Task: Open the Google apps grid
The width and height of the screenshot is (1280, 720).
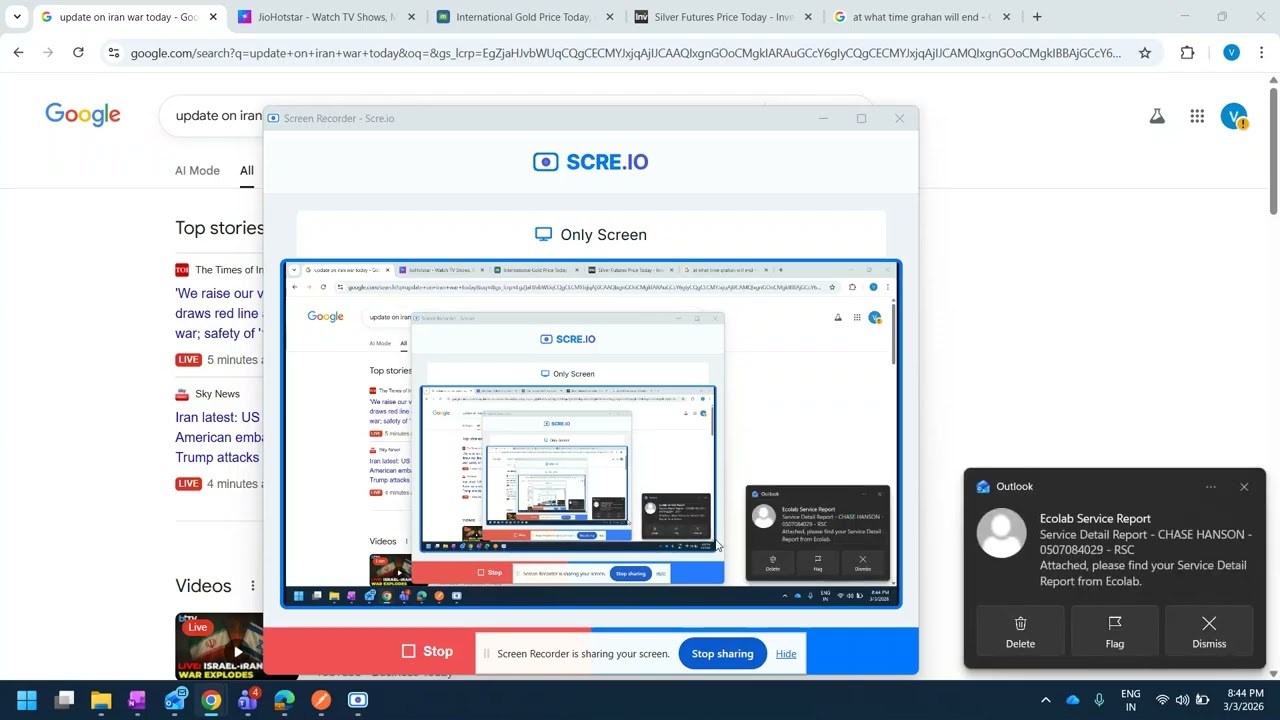Action: pyautogui.click(x=1197, y=116)
